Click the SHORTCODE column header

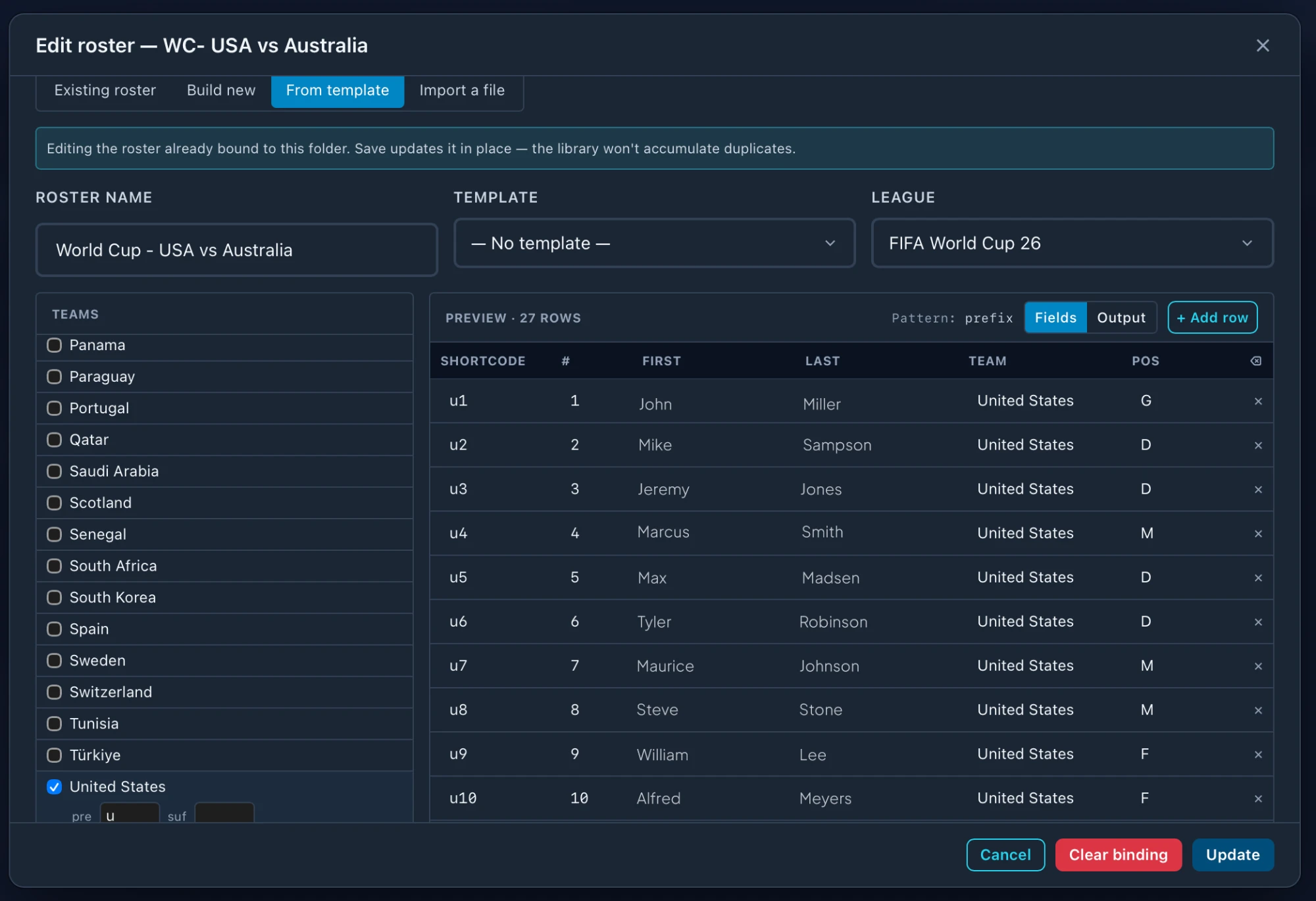483,361
